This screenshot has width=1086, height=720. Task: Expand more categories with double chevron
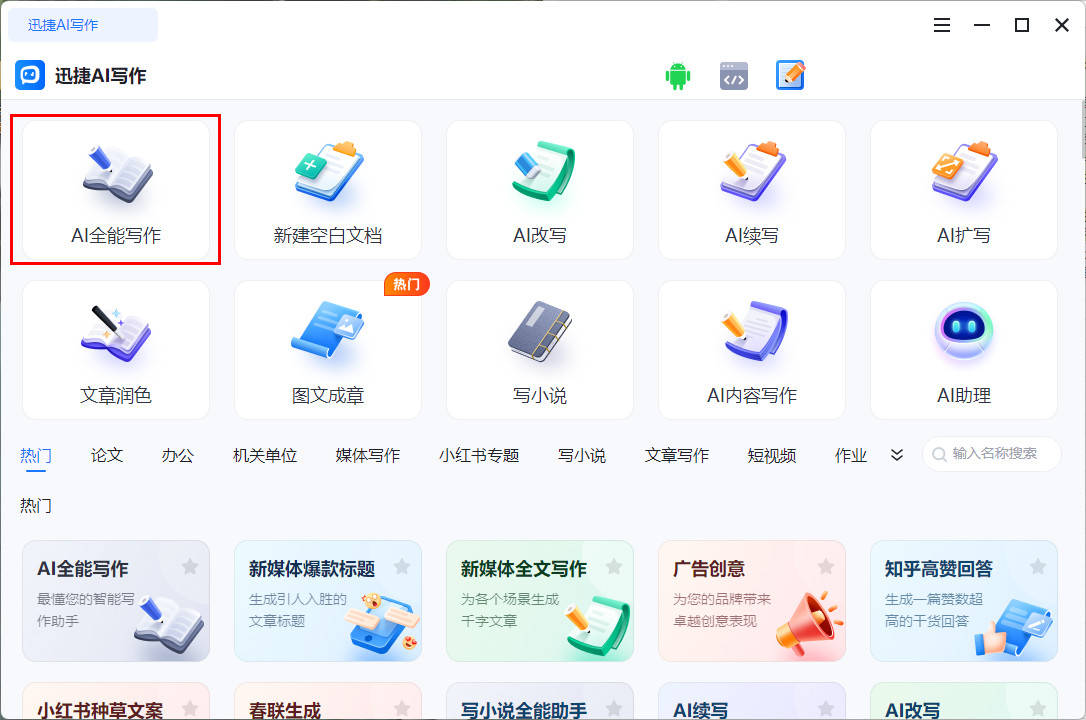(897, 455)
